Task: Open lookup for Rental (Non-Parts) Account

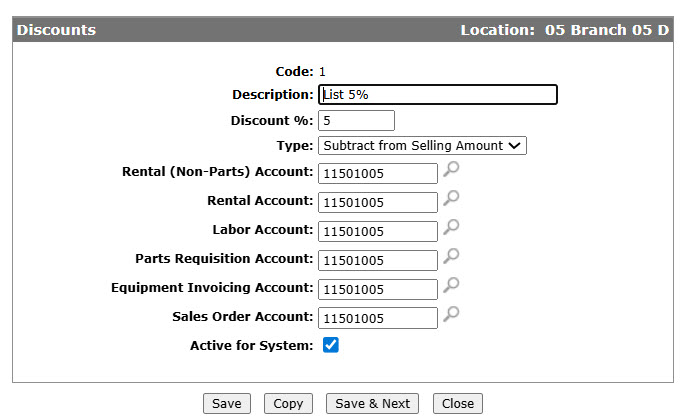Action: [x=451, y=169]
